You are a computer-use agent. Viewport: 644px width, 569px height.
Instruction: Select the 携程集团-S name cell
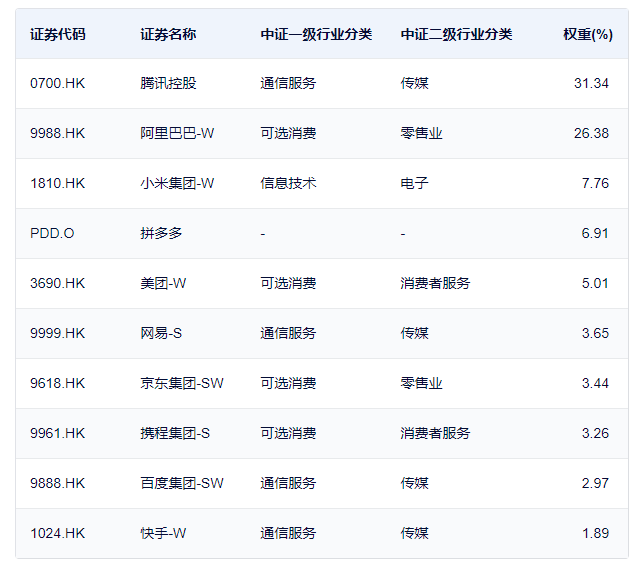[x=175, y=433]
